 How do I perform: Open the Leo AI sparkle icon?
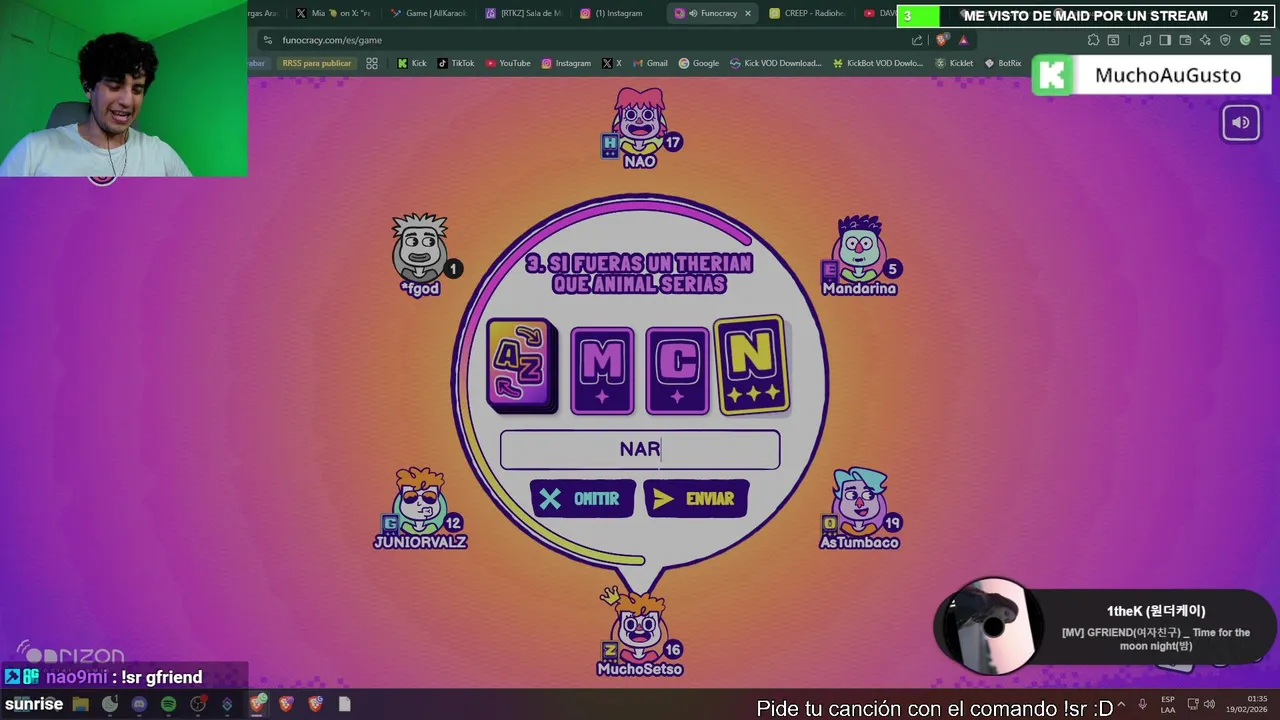1205,40
